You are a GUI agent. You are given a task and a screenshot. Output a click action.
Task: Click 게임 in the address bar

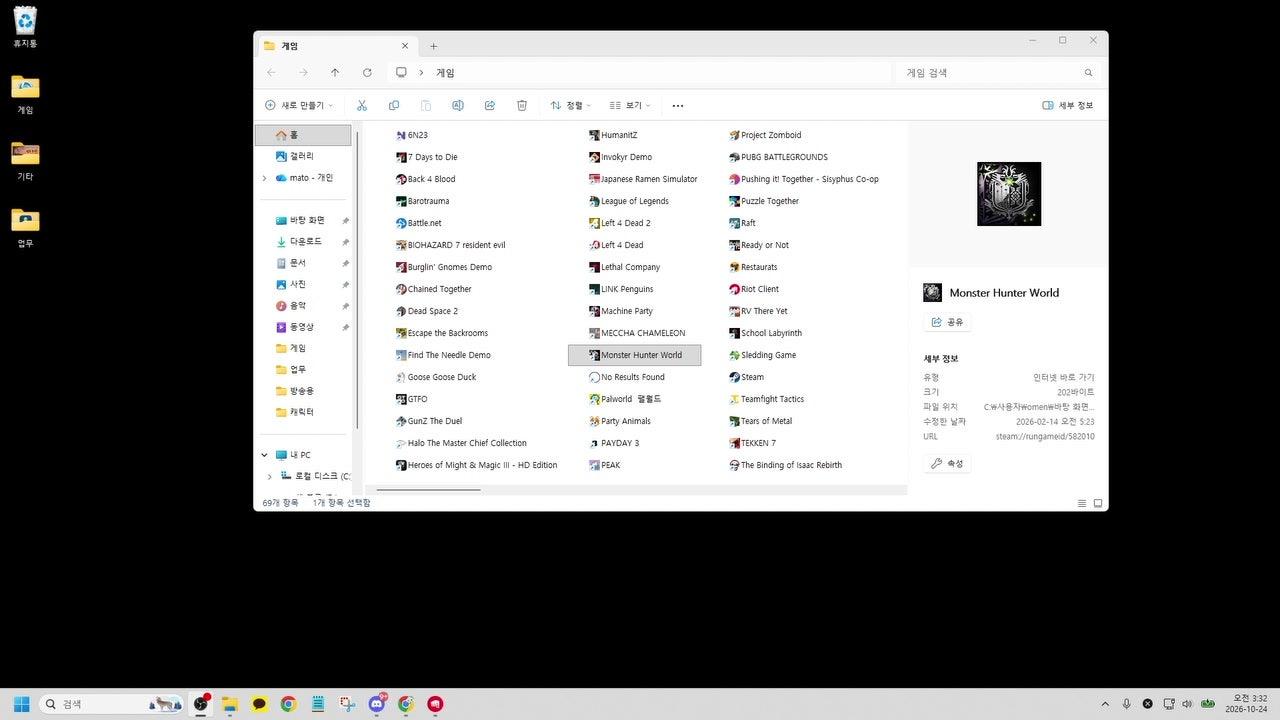[445, 73]
